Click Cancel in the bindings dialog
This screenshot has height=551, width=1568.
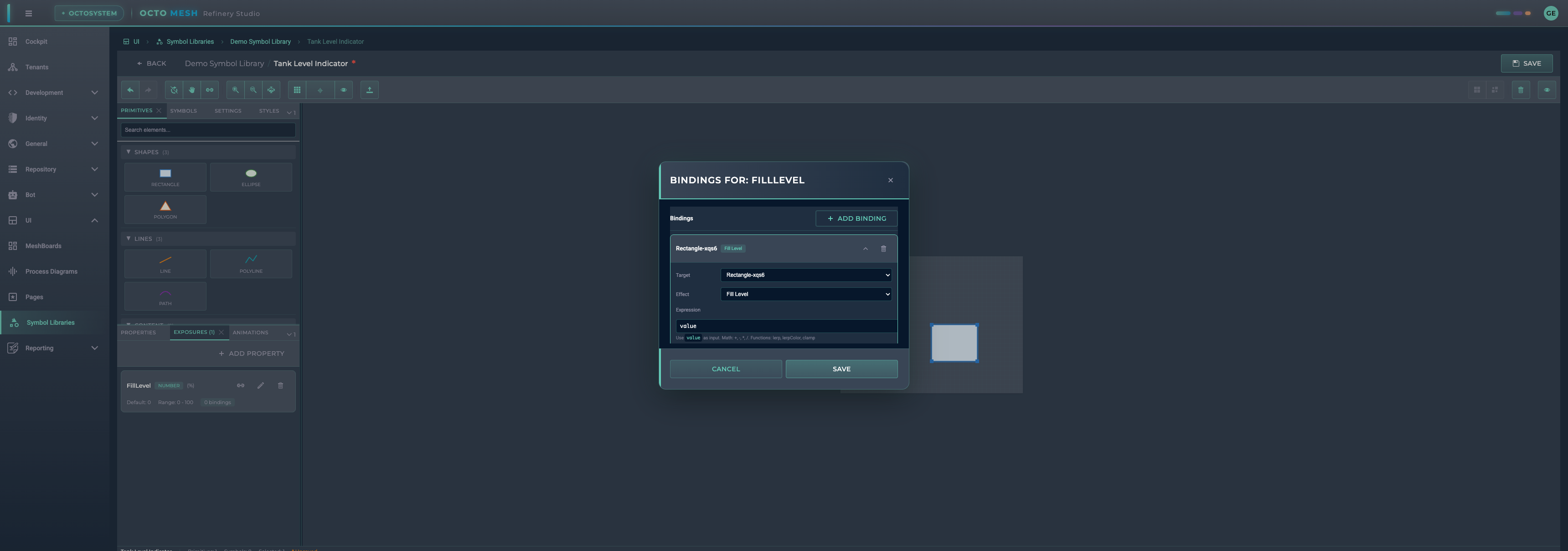coord(726,369)
